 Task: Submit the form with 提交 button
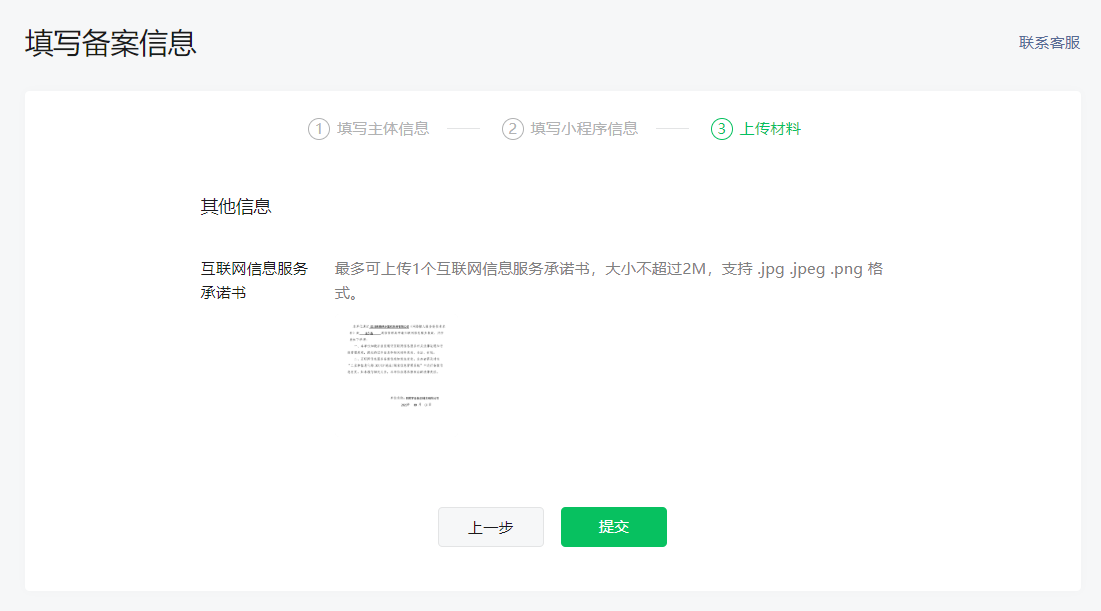pyautogui.click(x=613, y=527)
